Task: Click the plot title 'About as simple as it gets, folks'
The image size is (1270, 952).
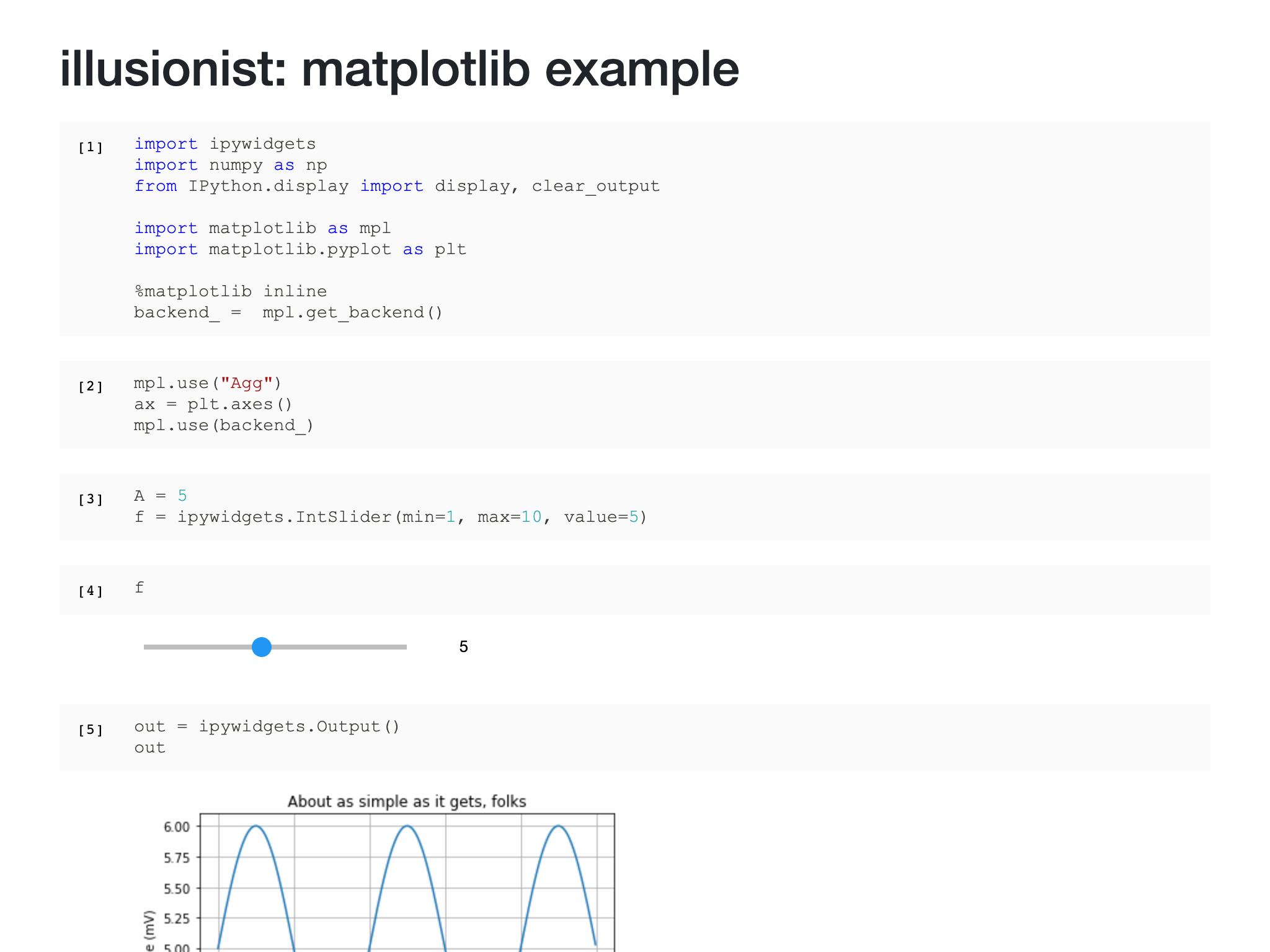Action: tap(407, 801)
